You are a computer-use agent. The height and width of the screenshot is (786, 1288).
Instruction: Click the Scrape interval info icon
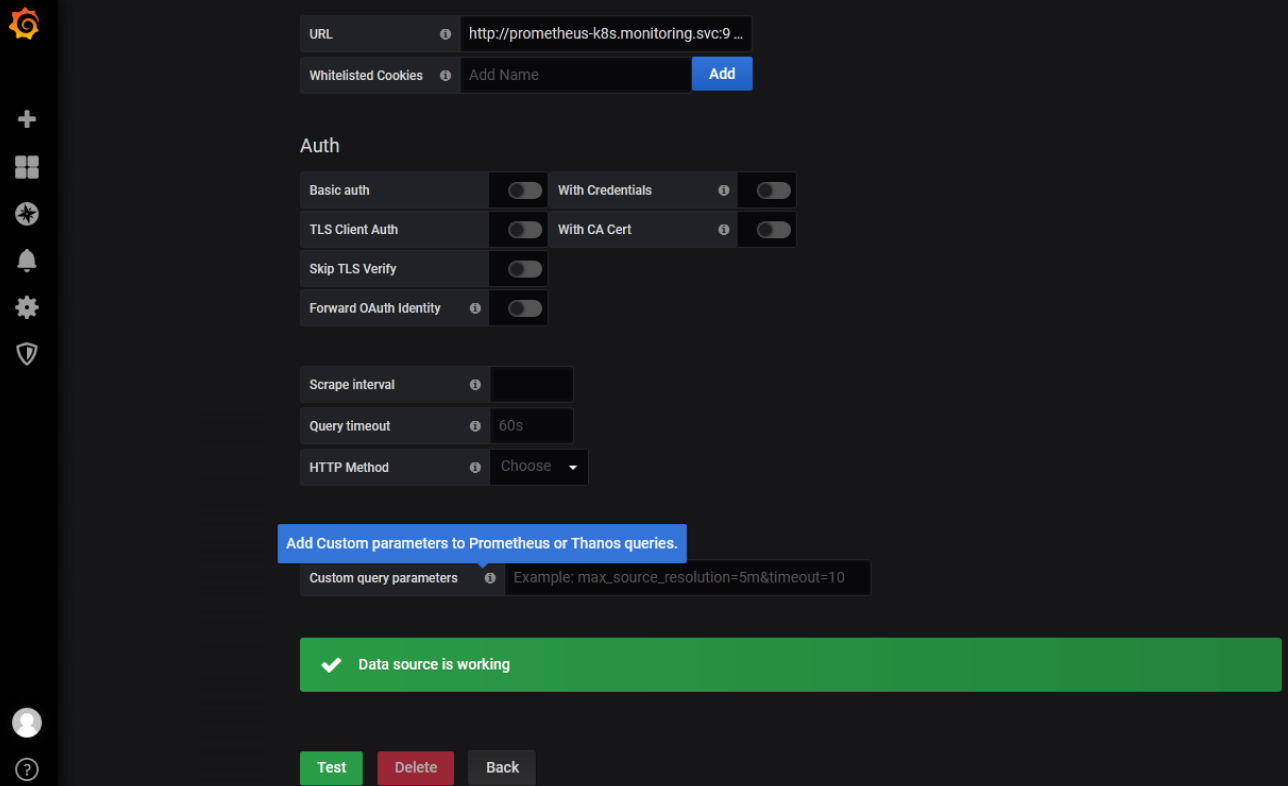[475, 384]
